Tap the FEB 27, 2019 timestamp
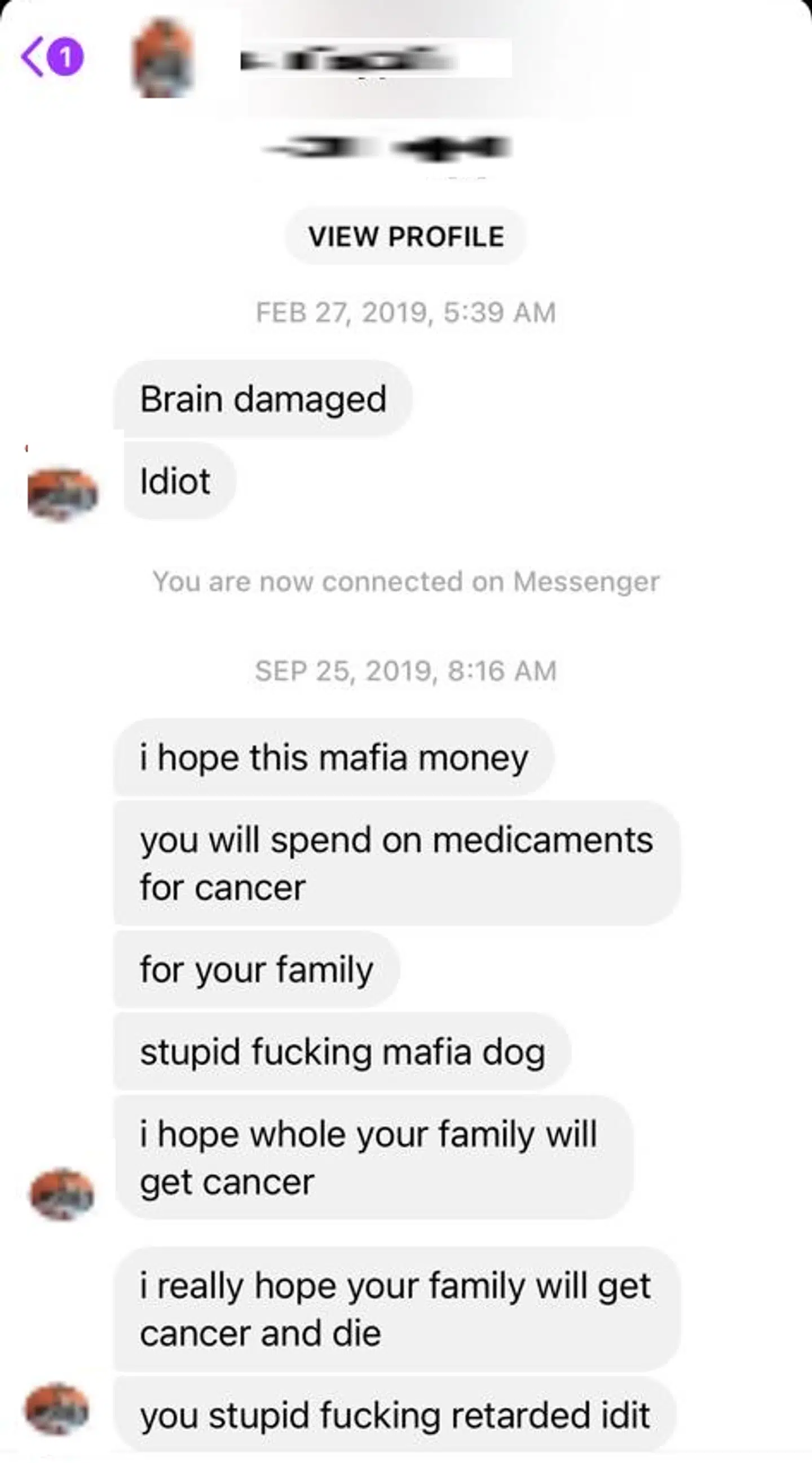 pyautogui.click(x=405, y=312)
